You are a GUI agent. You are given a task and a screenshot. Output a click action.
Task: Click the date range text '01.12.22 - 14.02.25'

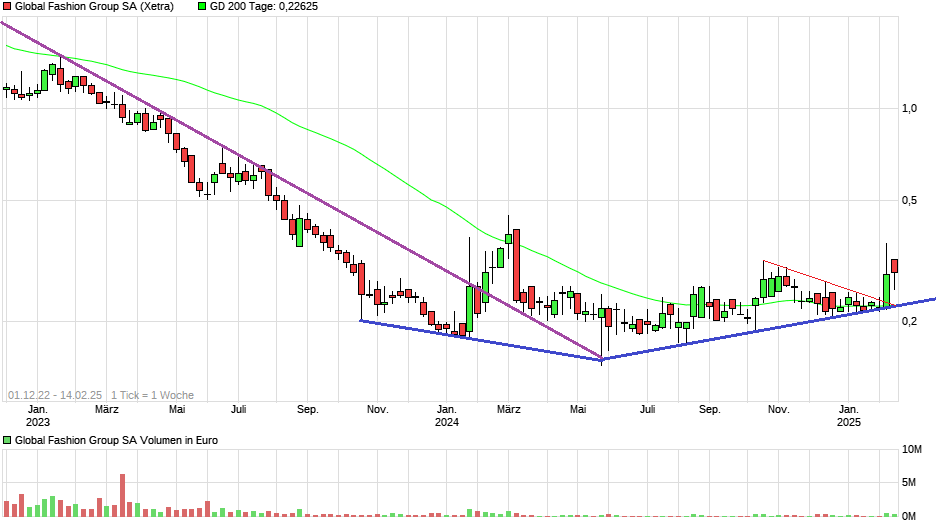coord(55,395)
